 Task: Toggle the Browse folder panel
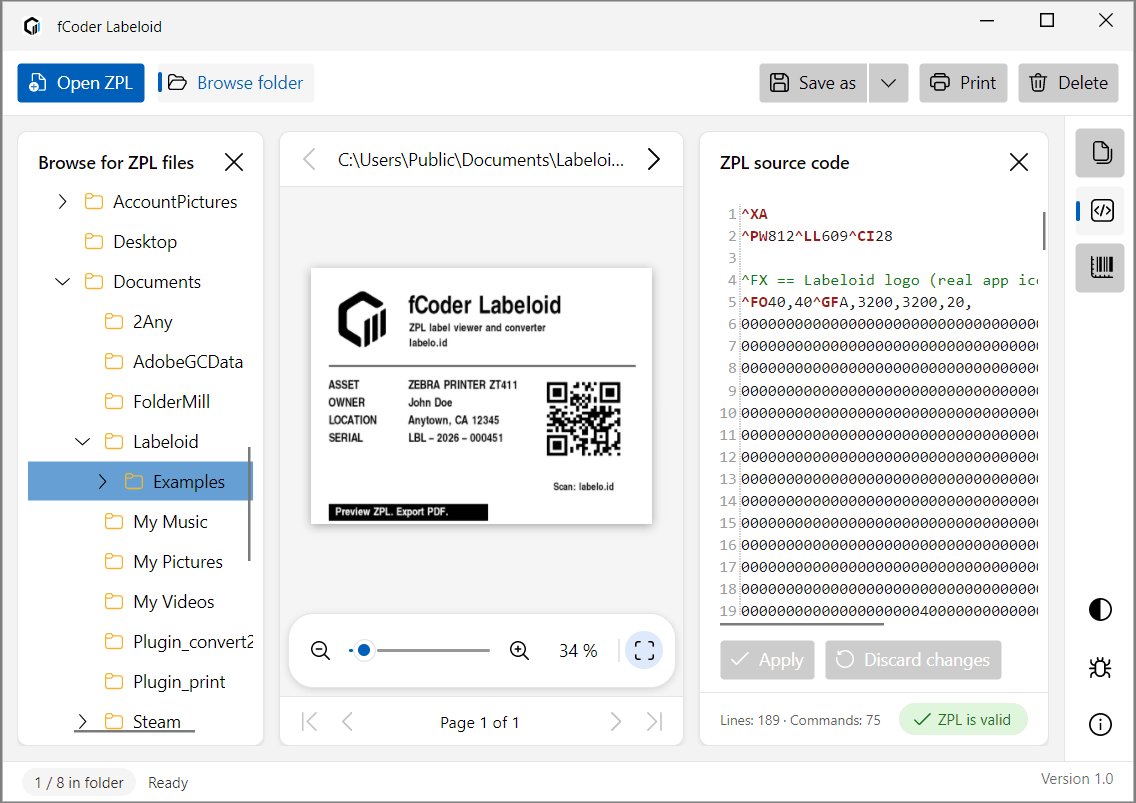(x=236, y=83)
